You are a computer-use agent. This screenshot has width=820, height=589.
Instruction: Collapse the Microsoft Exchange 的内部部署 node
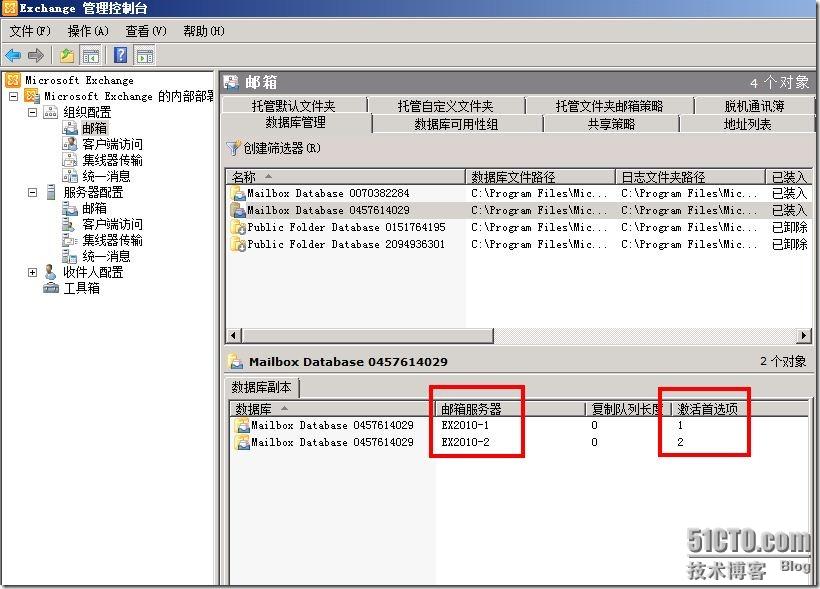click(14, 96)
